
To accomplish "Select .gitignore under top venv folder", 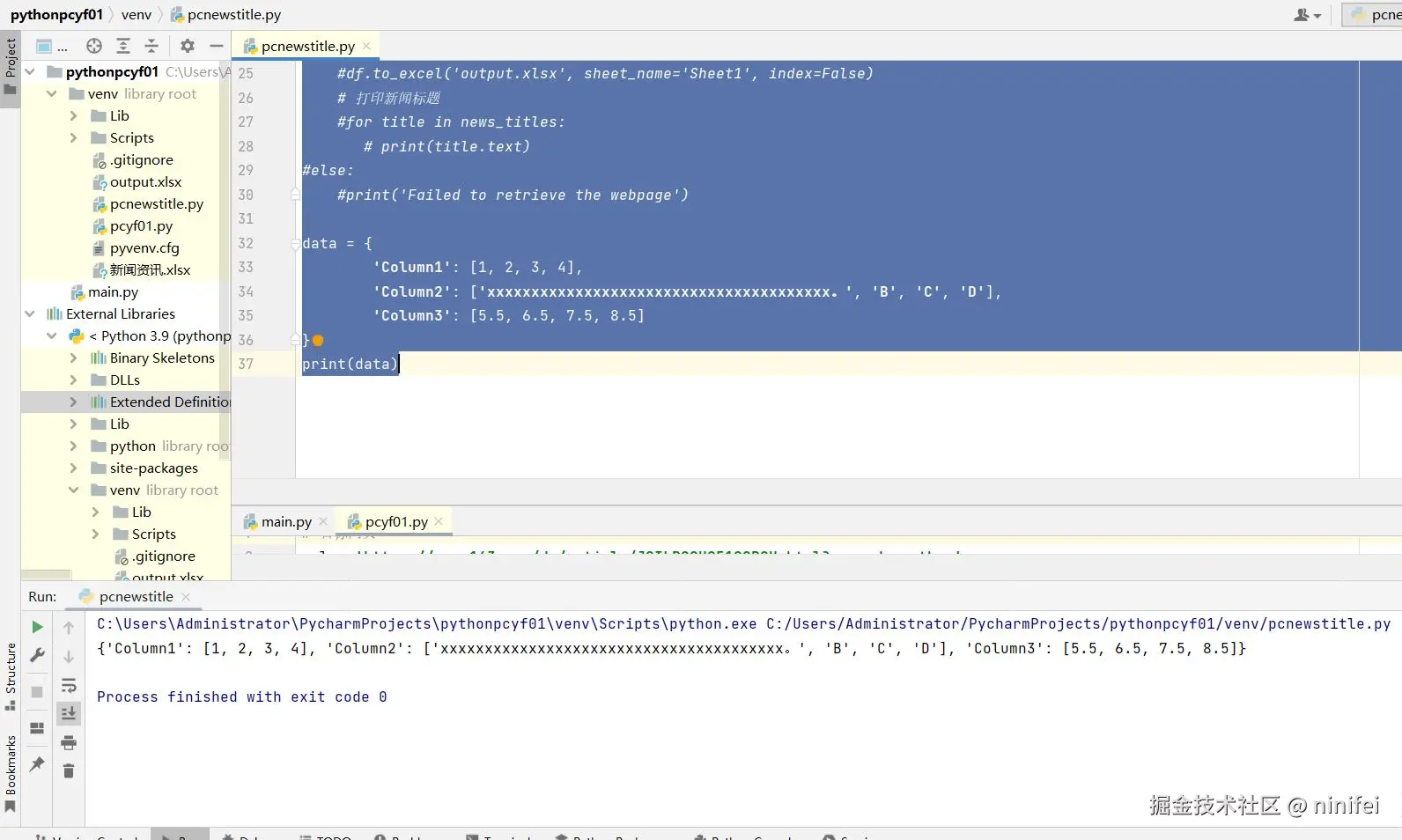I will click(141, 159).
